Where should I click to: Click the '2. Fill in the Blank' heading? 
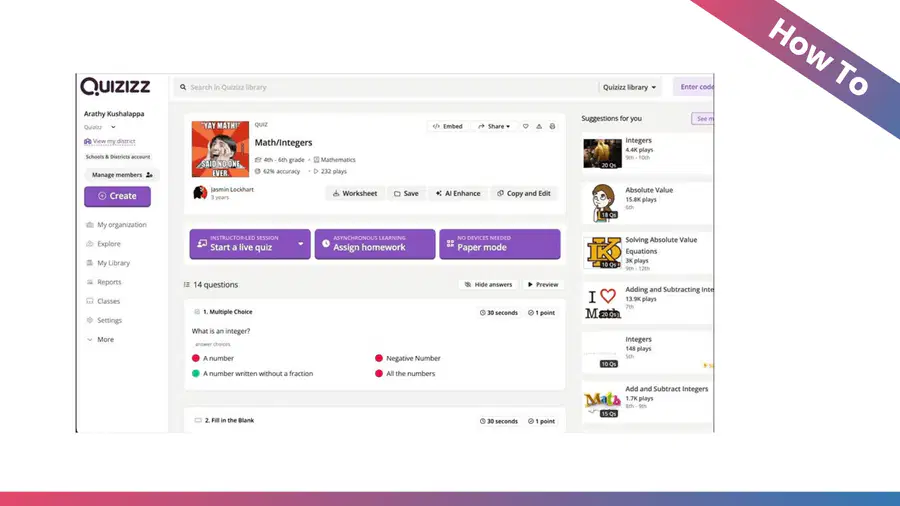pos(230,421)
